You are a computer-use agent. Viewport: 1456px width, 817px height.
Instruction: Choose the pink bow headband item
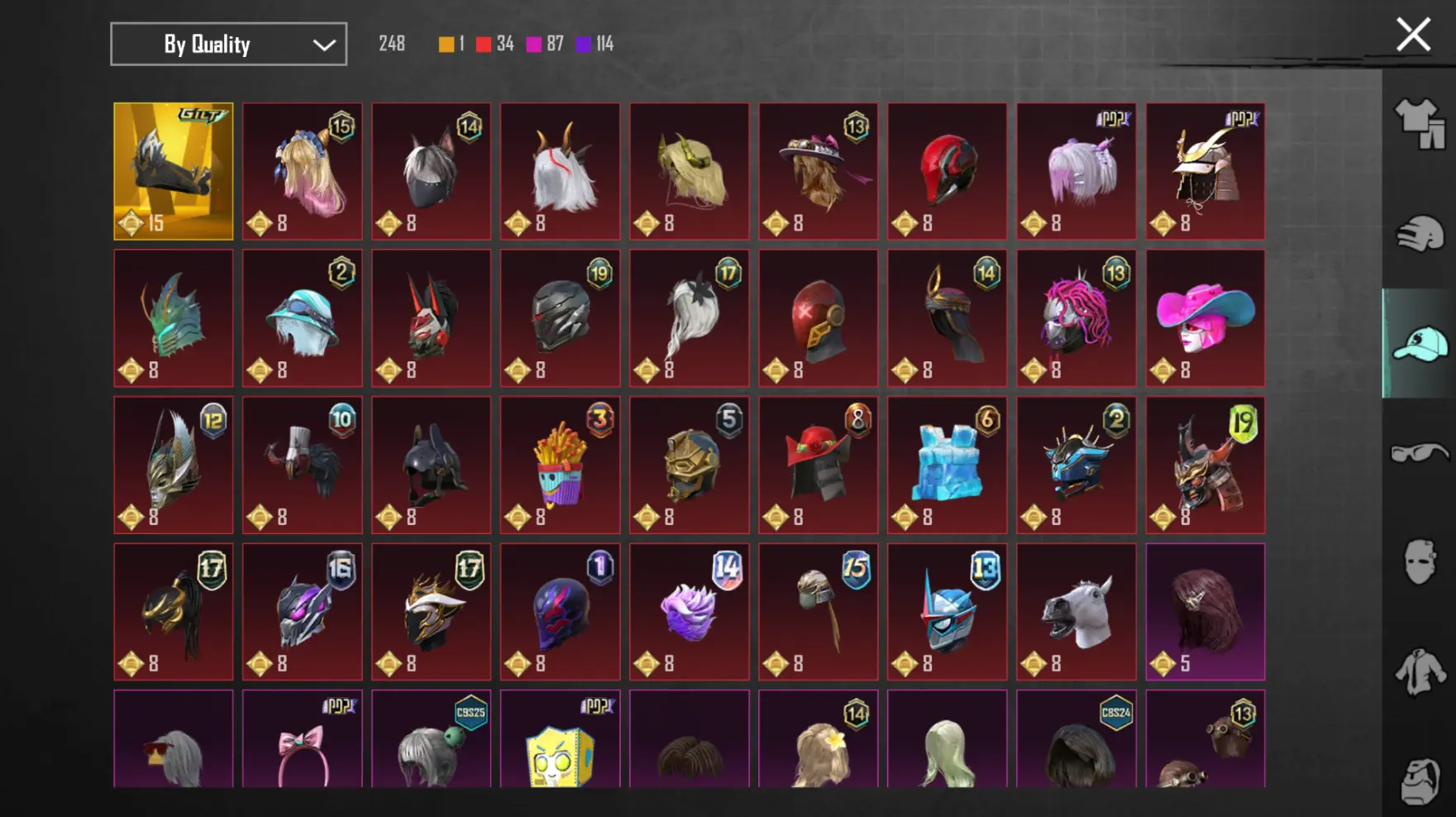click(303, 738)
